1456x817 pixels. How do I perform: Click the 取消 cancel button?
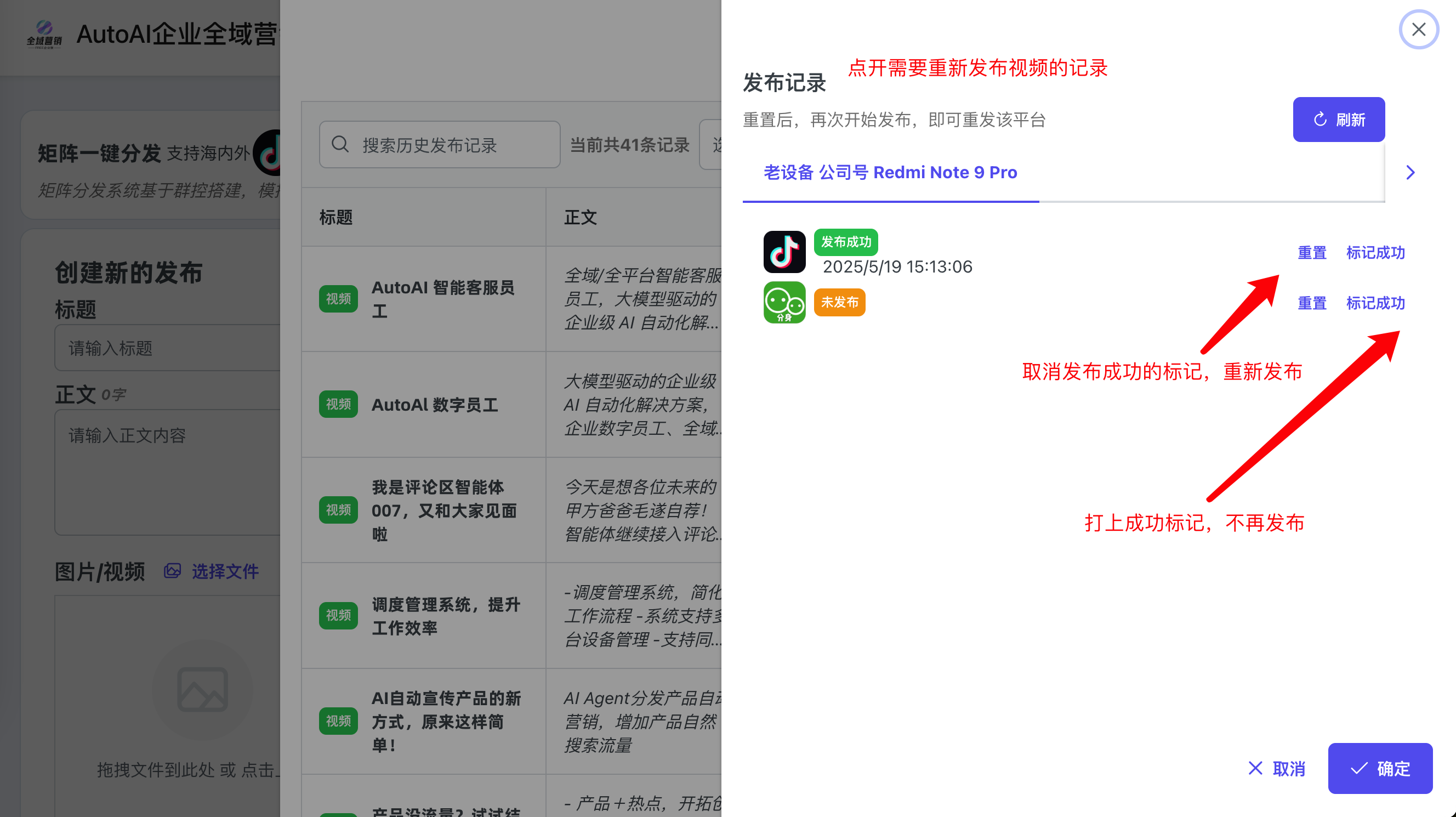[1277, 768]
